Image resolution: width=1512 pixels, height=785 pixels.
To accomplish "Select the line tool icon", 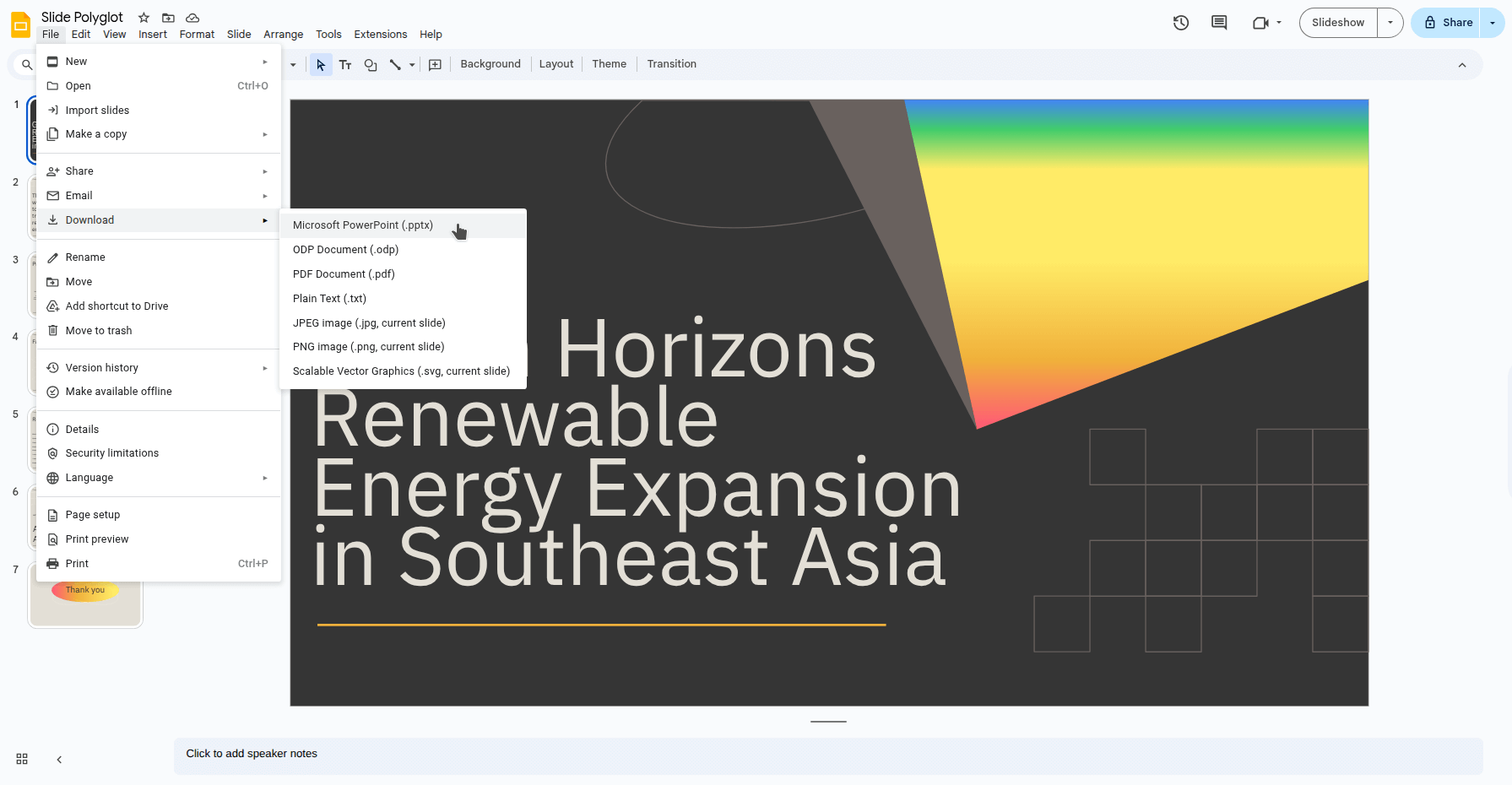I will point(394,65).
